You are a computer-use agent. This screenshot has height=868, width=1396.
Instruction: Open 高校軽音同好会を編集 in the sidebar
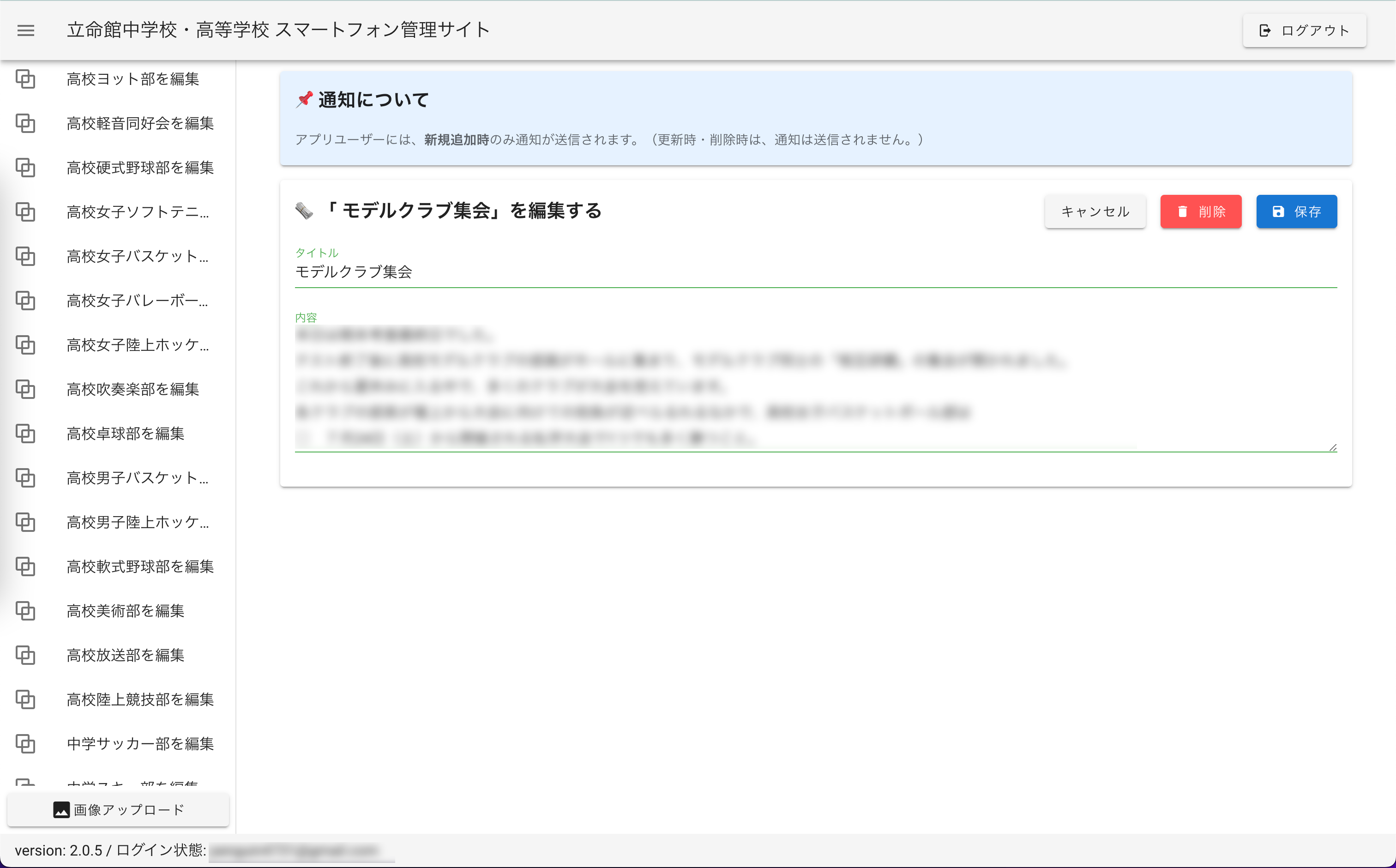pos(140,123)
